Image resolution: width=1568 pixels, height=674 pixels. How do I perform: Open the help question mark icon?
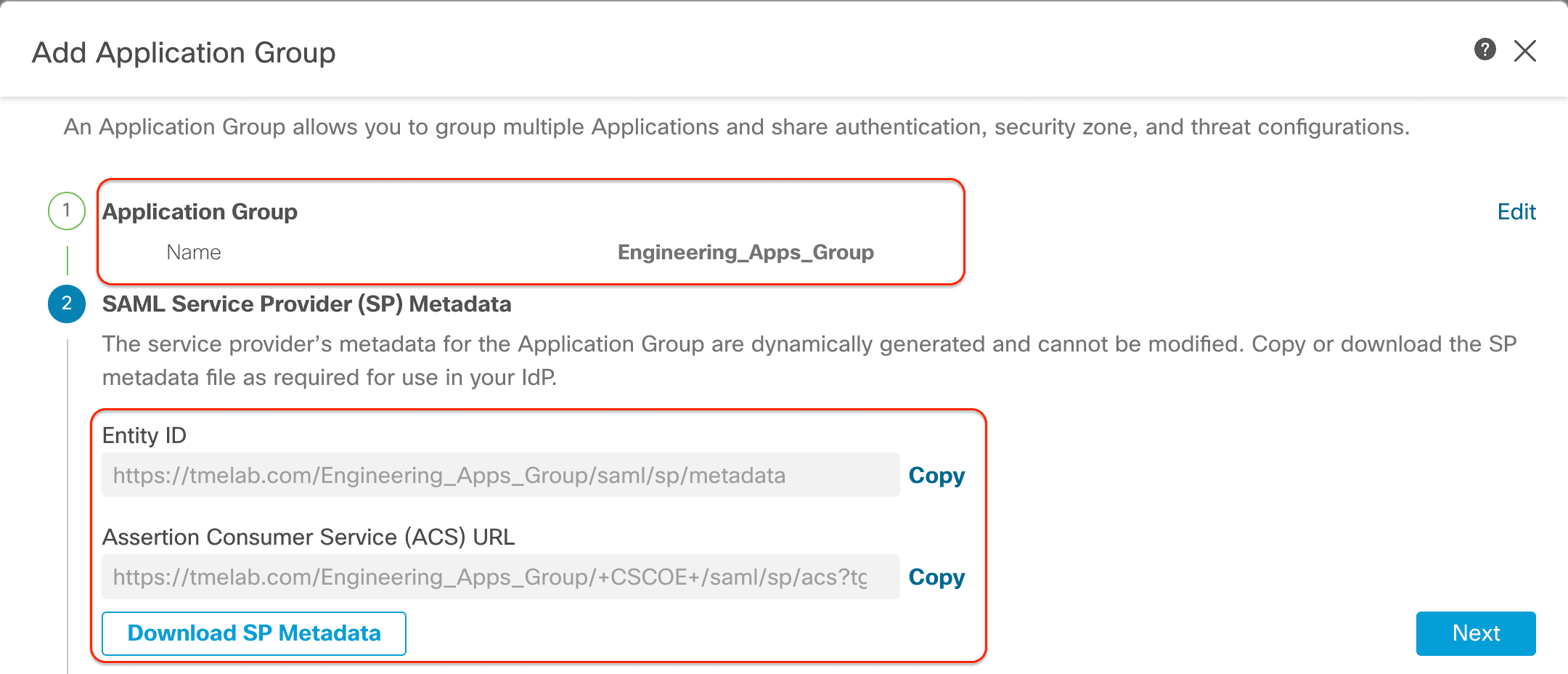(x=1485, y=49)
